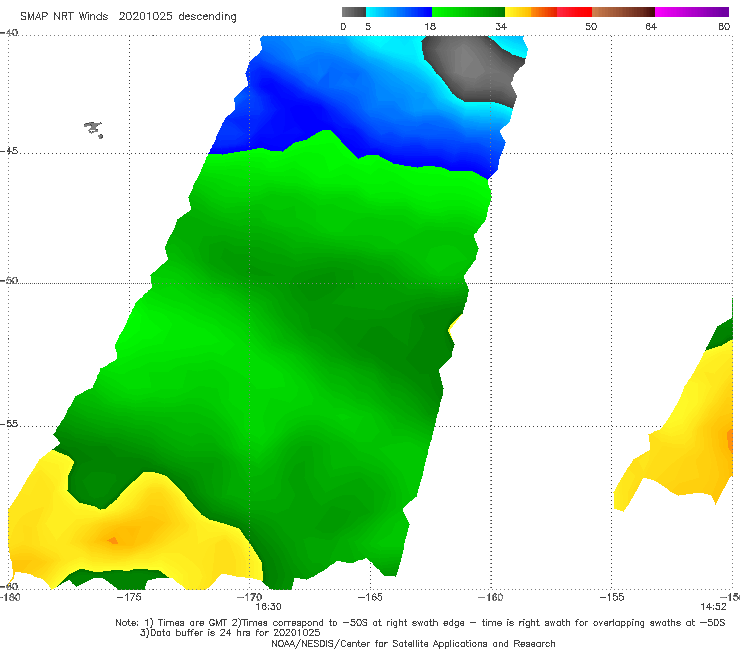
Task: Click the '14:52' swath time label
Action: pyautogui.click(x=713, y=607)
